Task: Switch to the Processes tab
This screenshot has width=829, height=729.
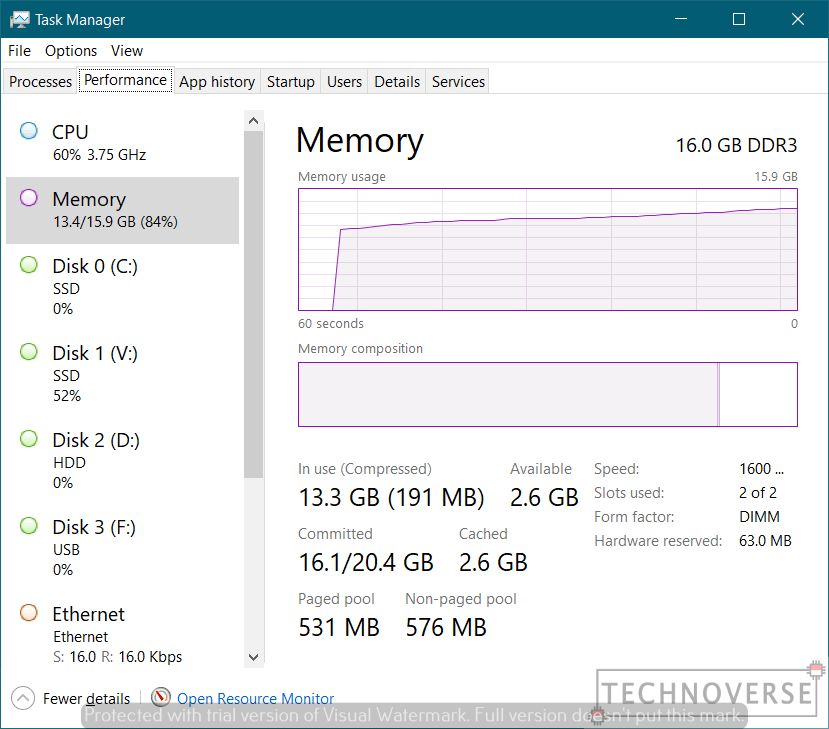Action: (x=40, y=82)
